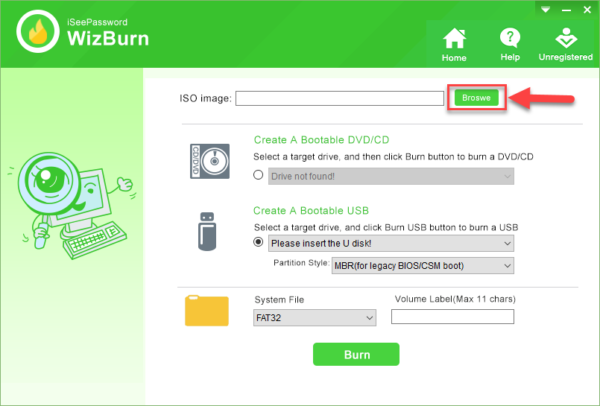Viewport: 600px width, 406px height.
Task: Open the Help icon
Action: click(x=510, y=38)
